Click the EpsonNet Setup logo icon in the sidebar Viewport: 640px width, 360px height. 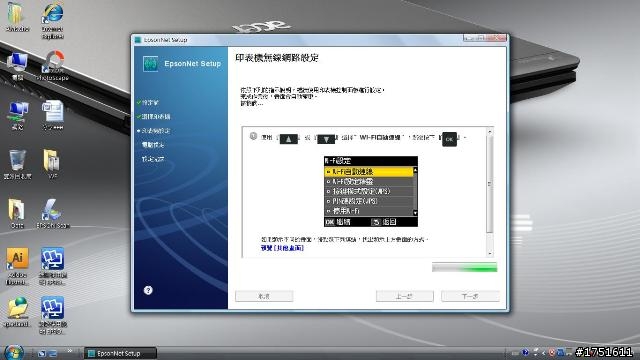point(151,64)
